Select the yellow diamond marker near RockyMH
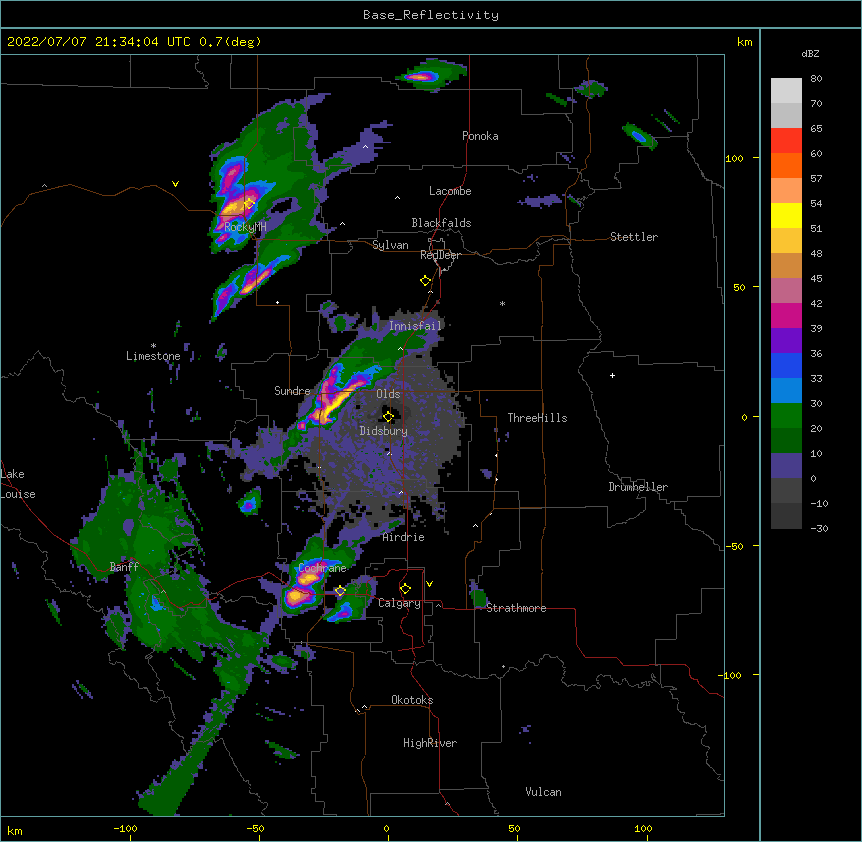The image size is (862, 842). click(x=249, y=204)
